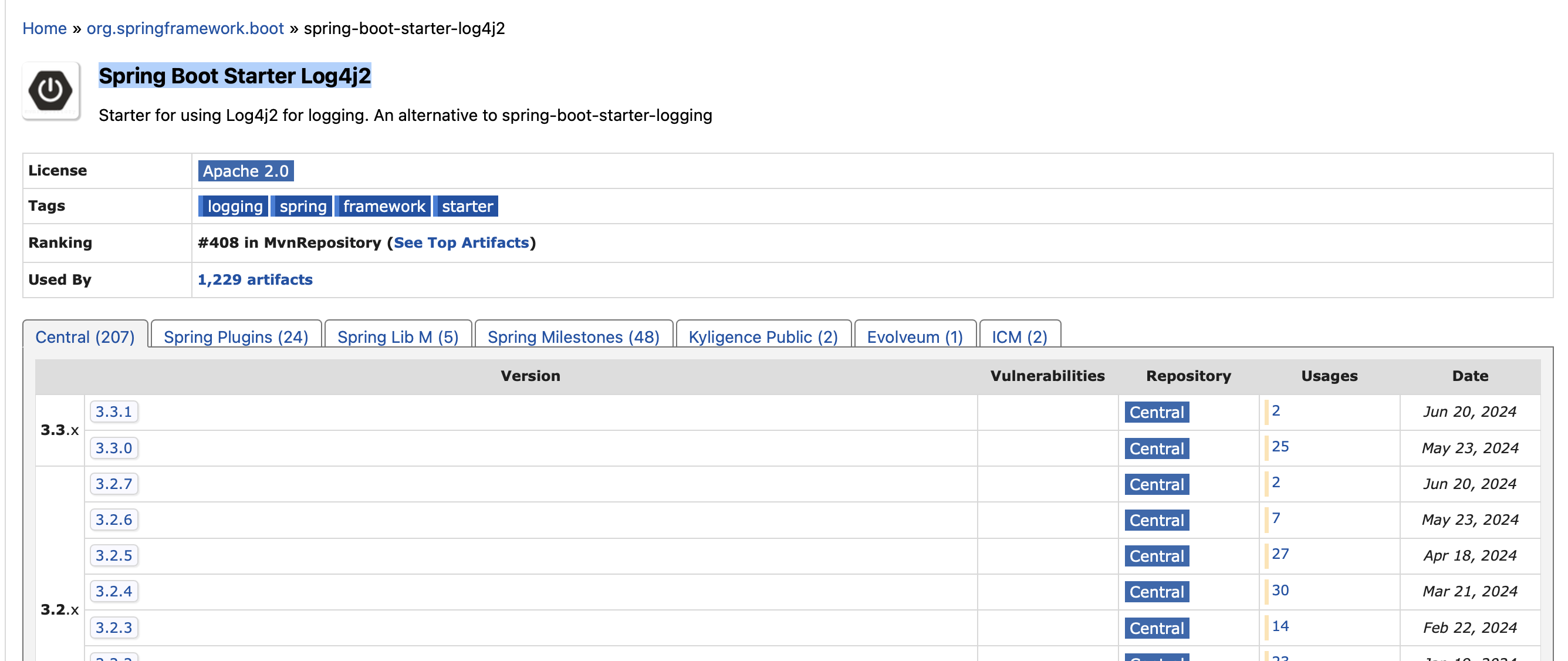Click the Mar 21, 2024 date
Image resolution: width=1568 pixels, height=661 pixels.
[x=1469, y=592]
